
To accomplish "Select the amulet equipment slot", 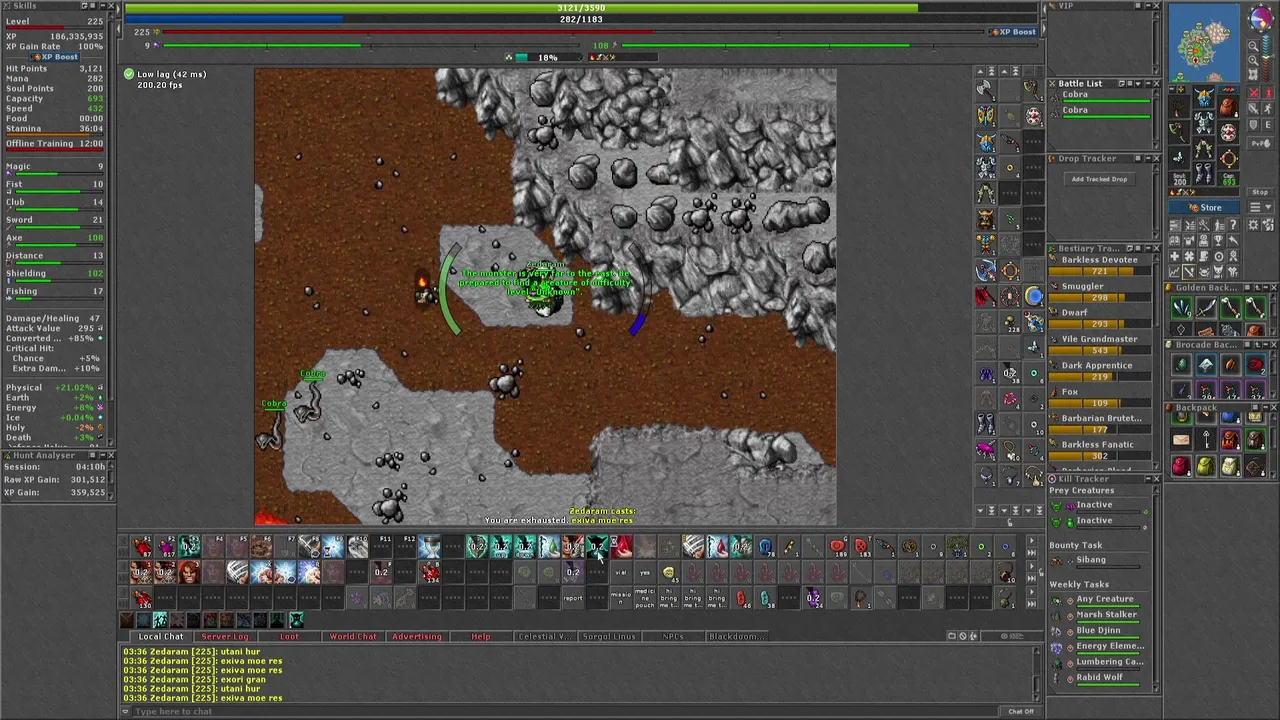I will pos(1178,107).
